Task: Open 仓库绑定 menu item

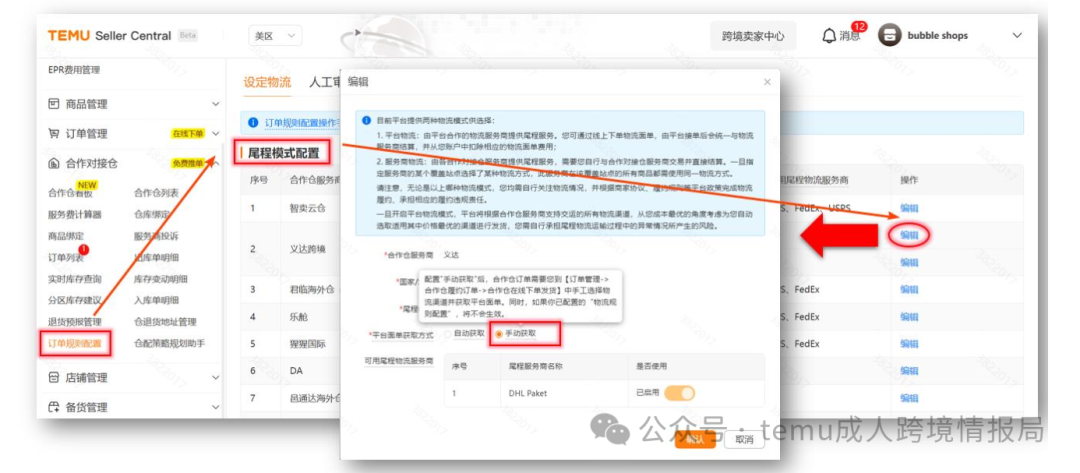Action: point(152,215)
